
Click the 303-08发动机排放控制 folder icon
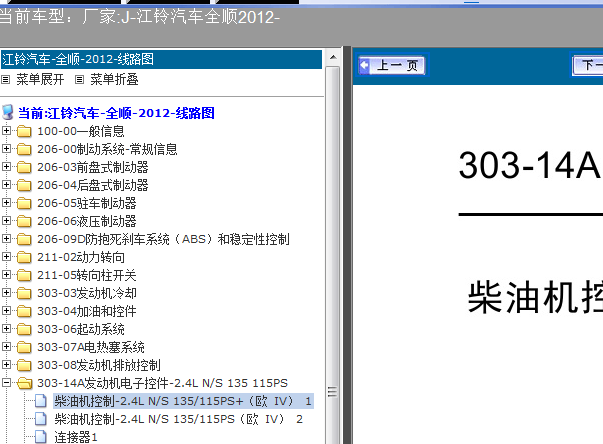pyautogui.click(x=24, y=365)
